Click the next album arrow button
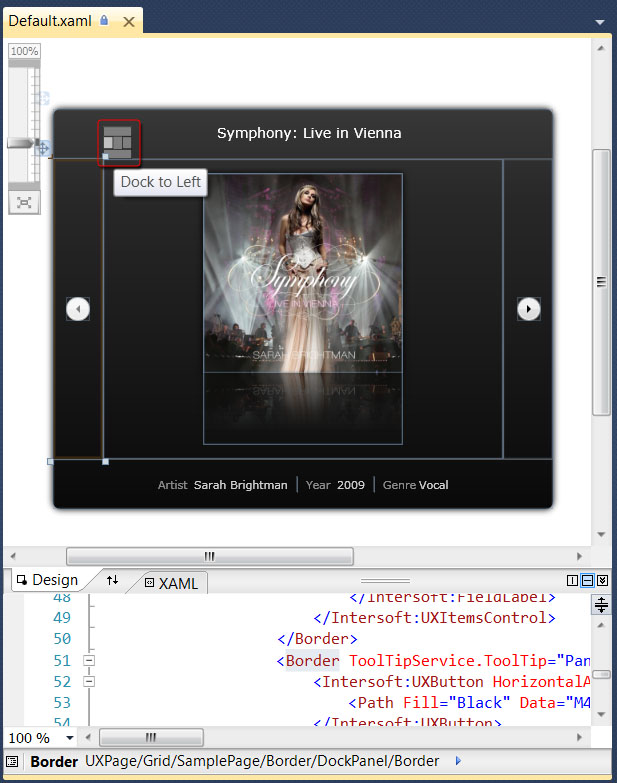617x783 pixels. (x=529, y=309)
